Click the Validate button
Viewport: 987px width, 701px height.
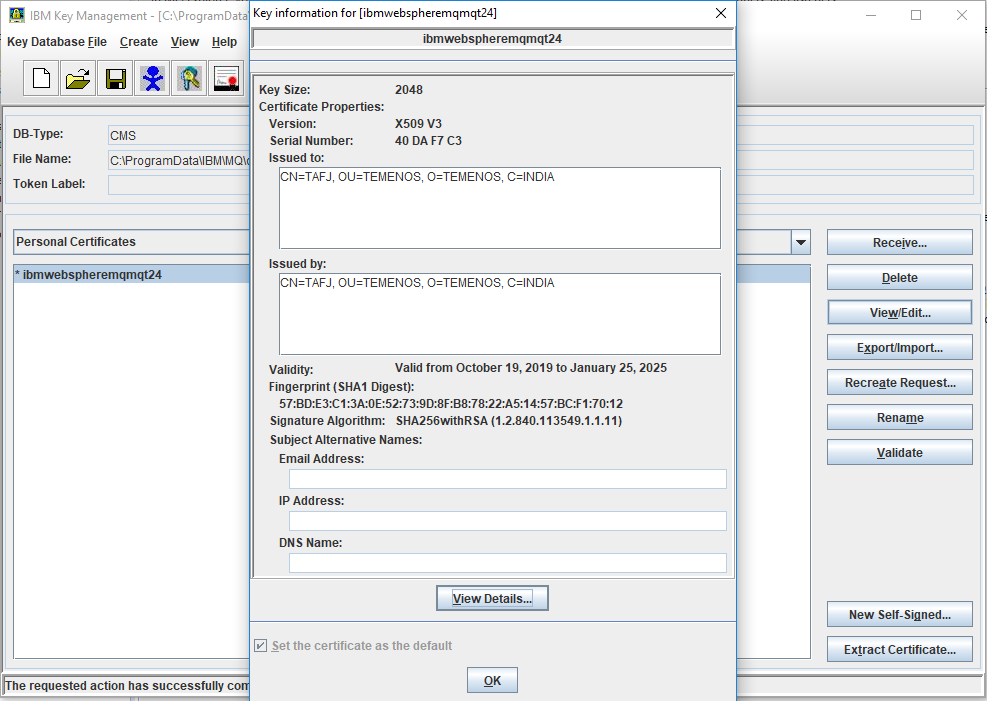click(x=899, y=452)
